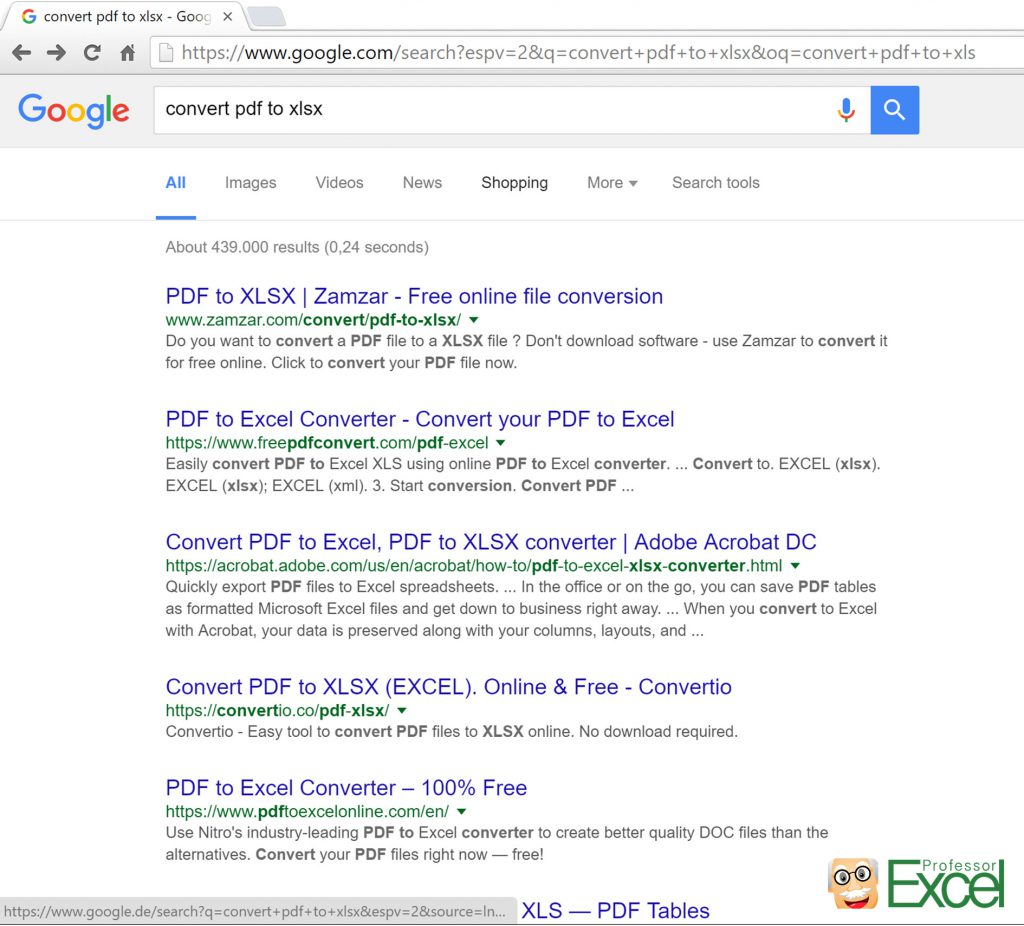This screenshot has height=926, width=1024.
Task: Expand arrow beside the freepdfconvert.com URL
Action: point(501,443)
